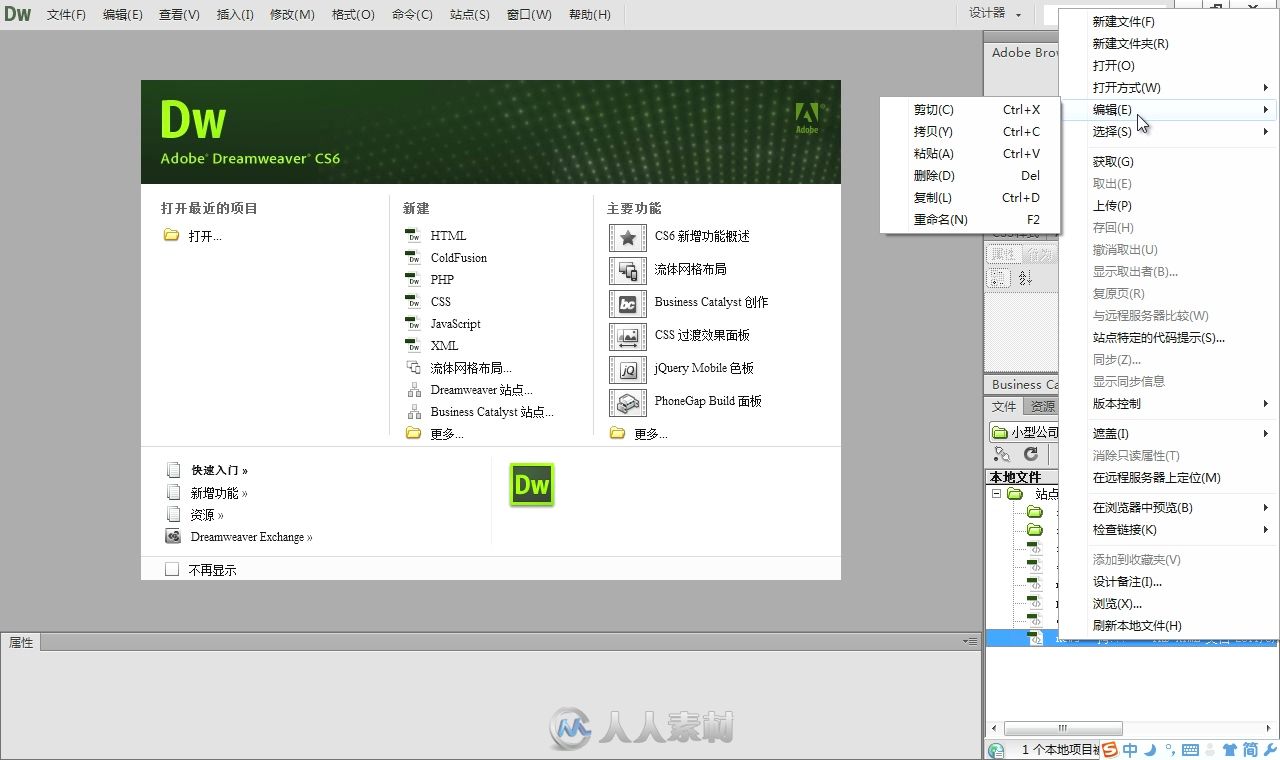Viewport: 1280px width, 760px height.
Task: Click the 新增功能 » link
Action: [219, 493]
